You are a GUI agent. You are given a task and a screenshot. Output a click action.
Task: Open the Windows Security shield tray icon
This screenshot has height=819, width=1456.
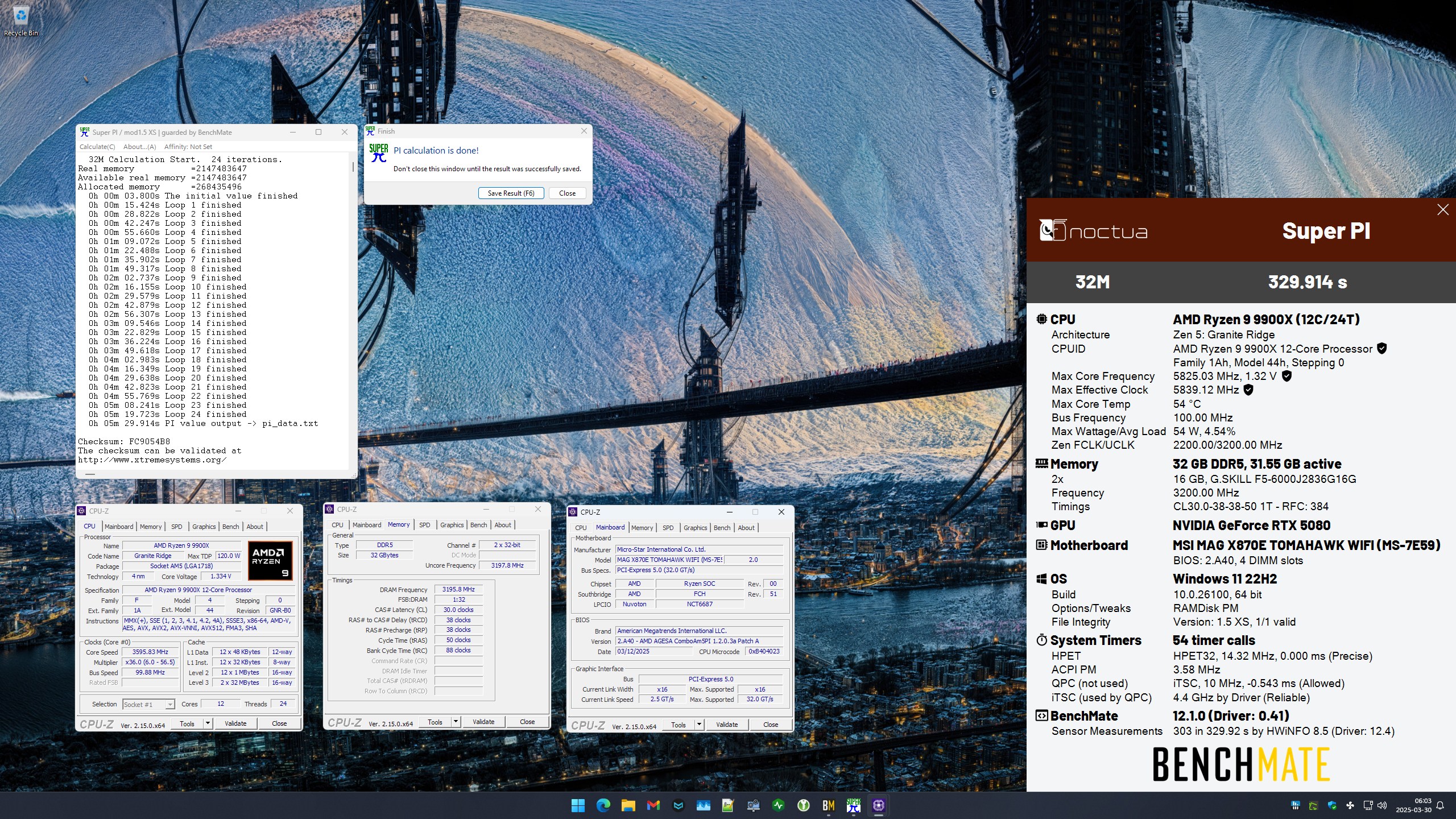pyautogui.click(x=1332, y=805)
